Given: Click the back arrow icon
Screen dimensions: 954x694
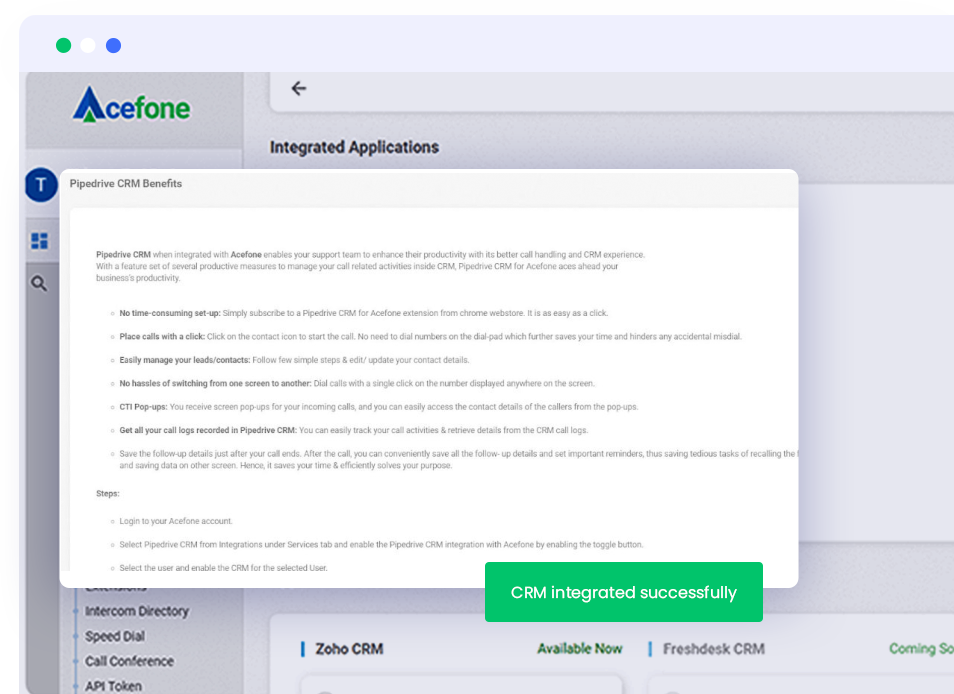Looking at the screenshot, I should (x=299, y=89).
